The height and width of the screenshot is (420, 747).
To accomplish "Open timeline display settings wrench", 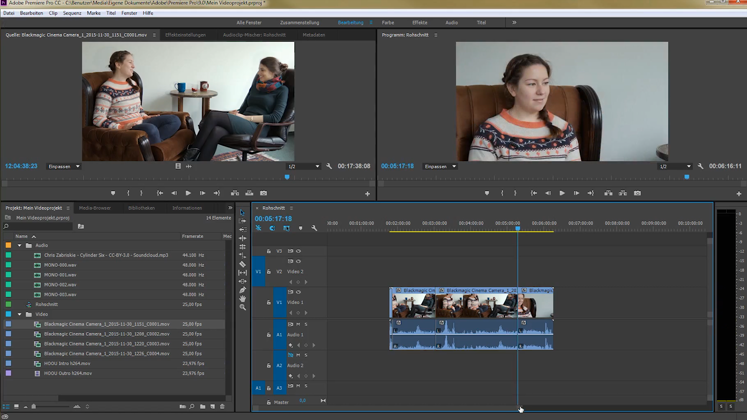I will [x=314, y=228].
